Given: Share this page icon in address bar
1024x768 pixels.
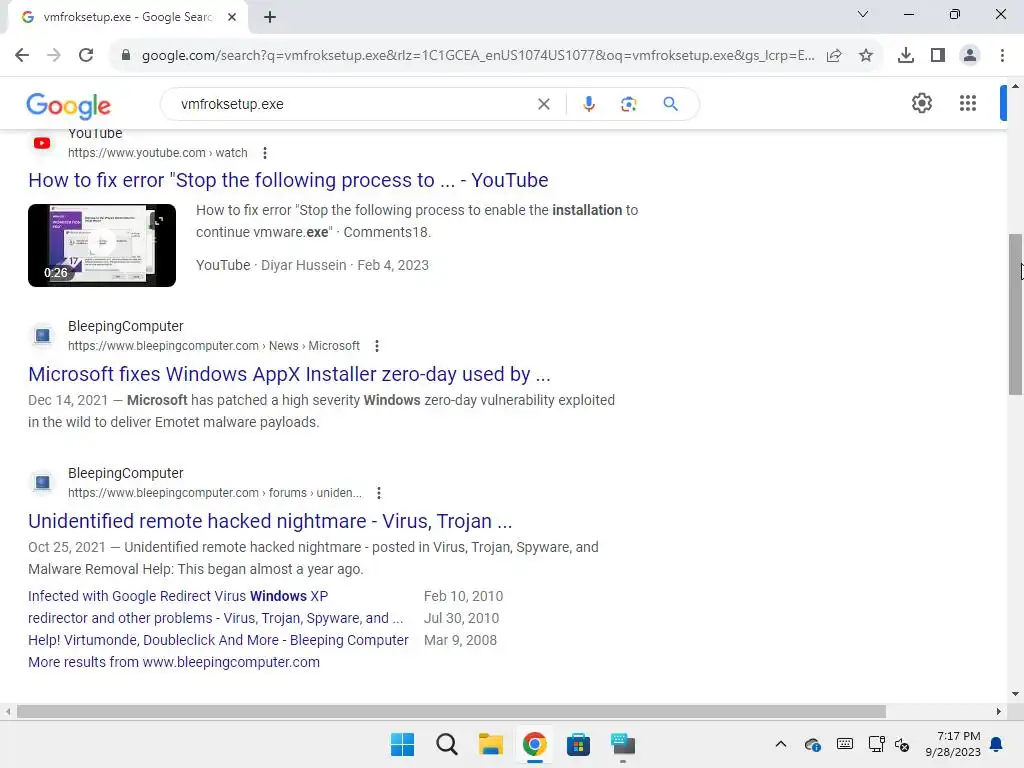Looking at the screenshot, I should [834, 56].
